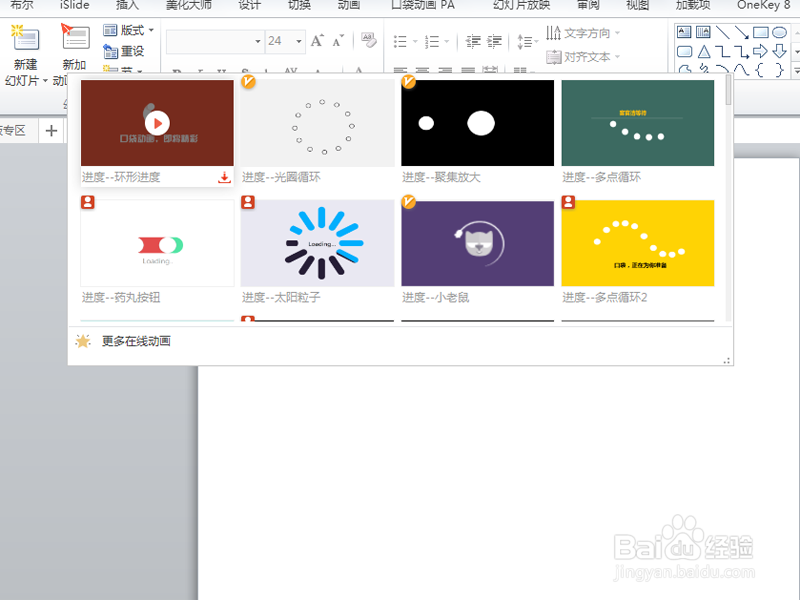Select the 进度--药丸按钮 animation thumbnail
The height and width of the screenshot is (600, 800).
(157, 243)
